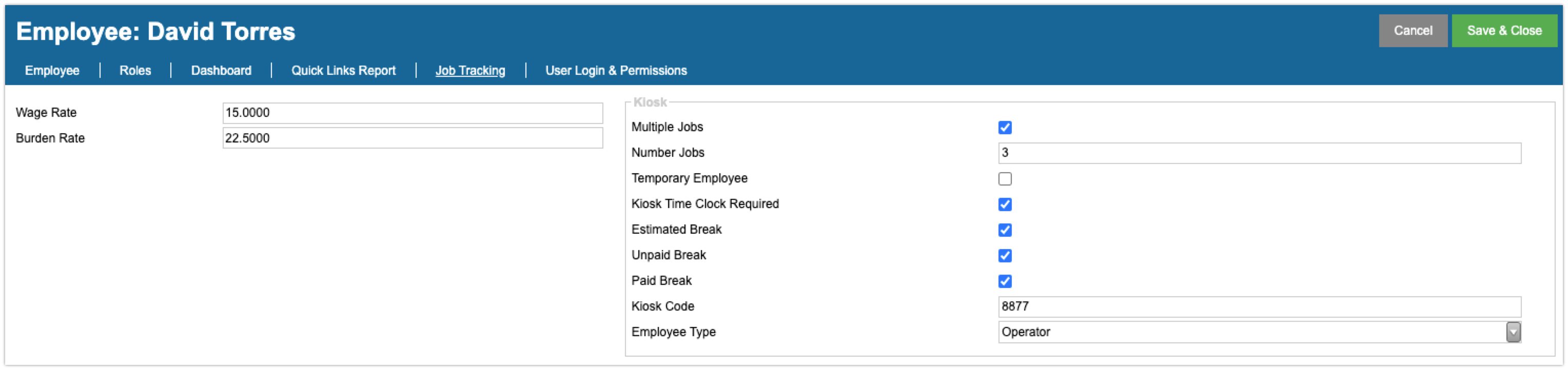
Task: Click the Save & Close button
Action: pyautogui.click(x=1503, y=30)
